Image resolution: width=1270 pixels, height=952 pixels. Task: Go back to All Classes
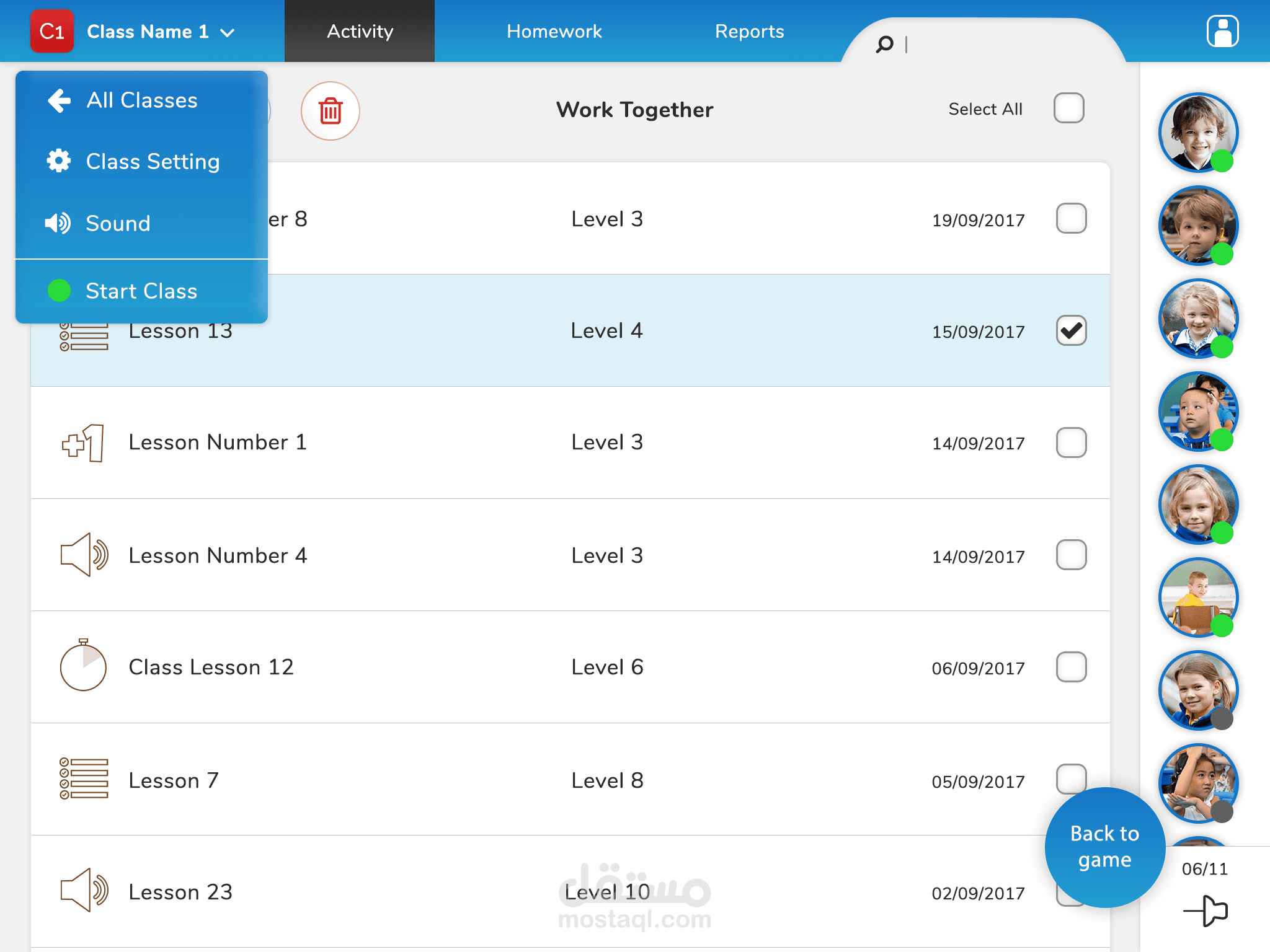tap(141, 100)
